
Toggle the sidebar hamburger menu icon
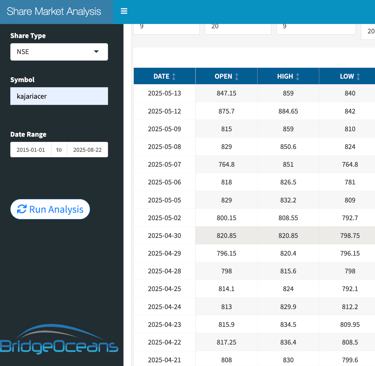(x=124, y=11)
